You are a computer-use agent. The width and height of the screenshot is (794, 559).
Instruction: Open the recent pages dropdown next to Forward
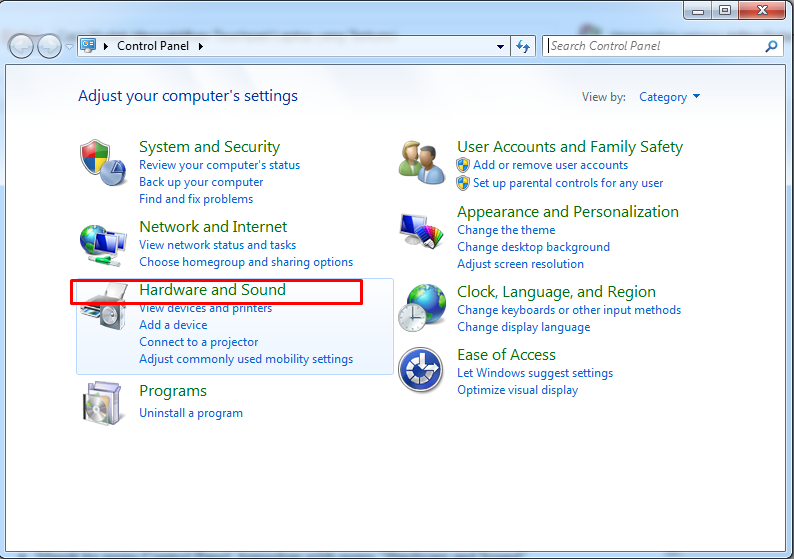[x=69, y=47]
